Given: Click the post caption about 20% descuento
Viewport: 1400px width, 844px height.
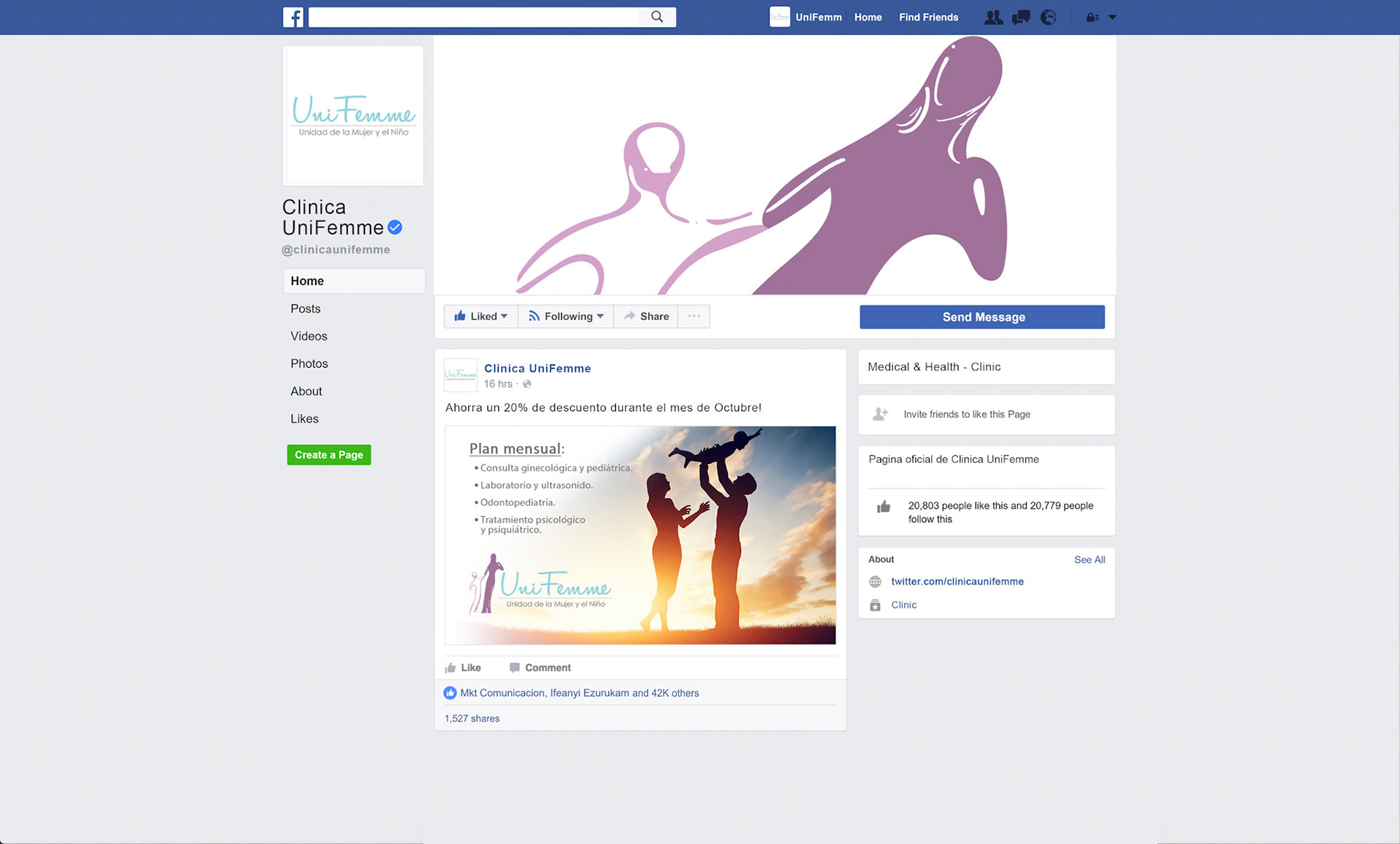Looking at the screenshot, I should click(603, 407).
